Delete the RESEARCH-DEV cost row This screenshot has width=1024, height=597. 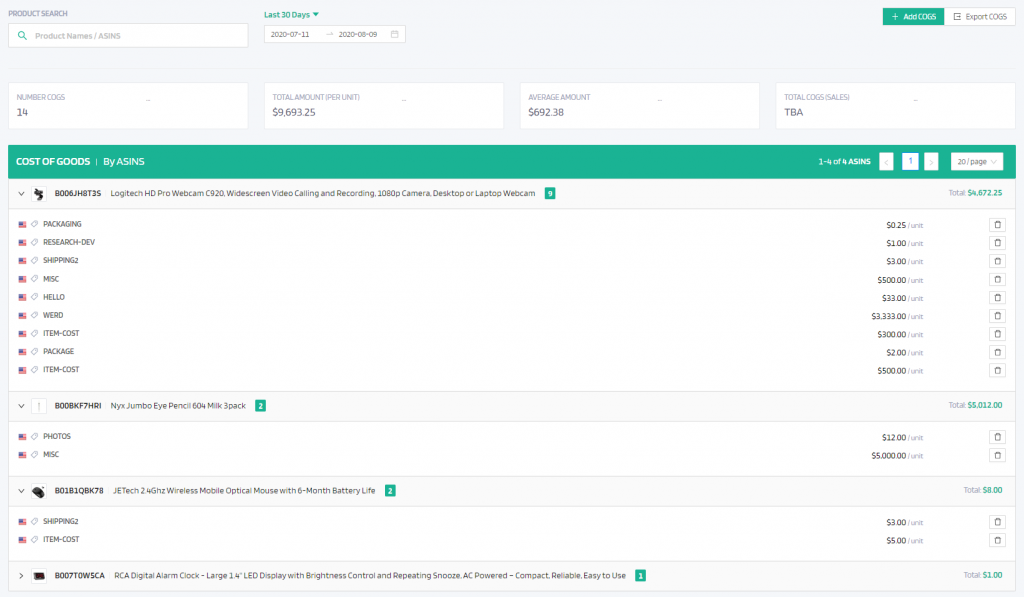pyautogui.click(x=997, y=243)
